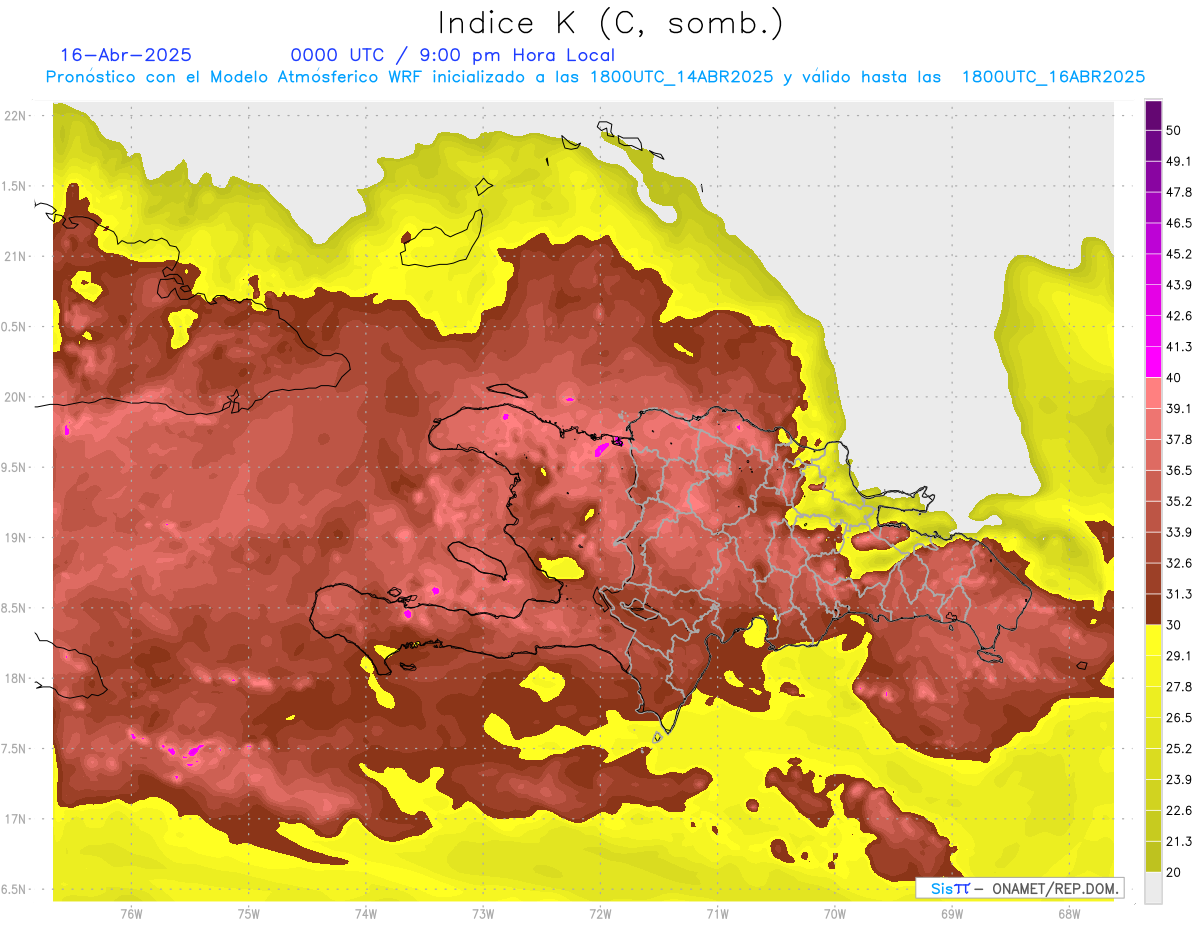Click the '26.5' color scale value
The image size is (1200, 927).
1179,717
